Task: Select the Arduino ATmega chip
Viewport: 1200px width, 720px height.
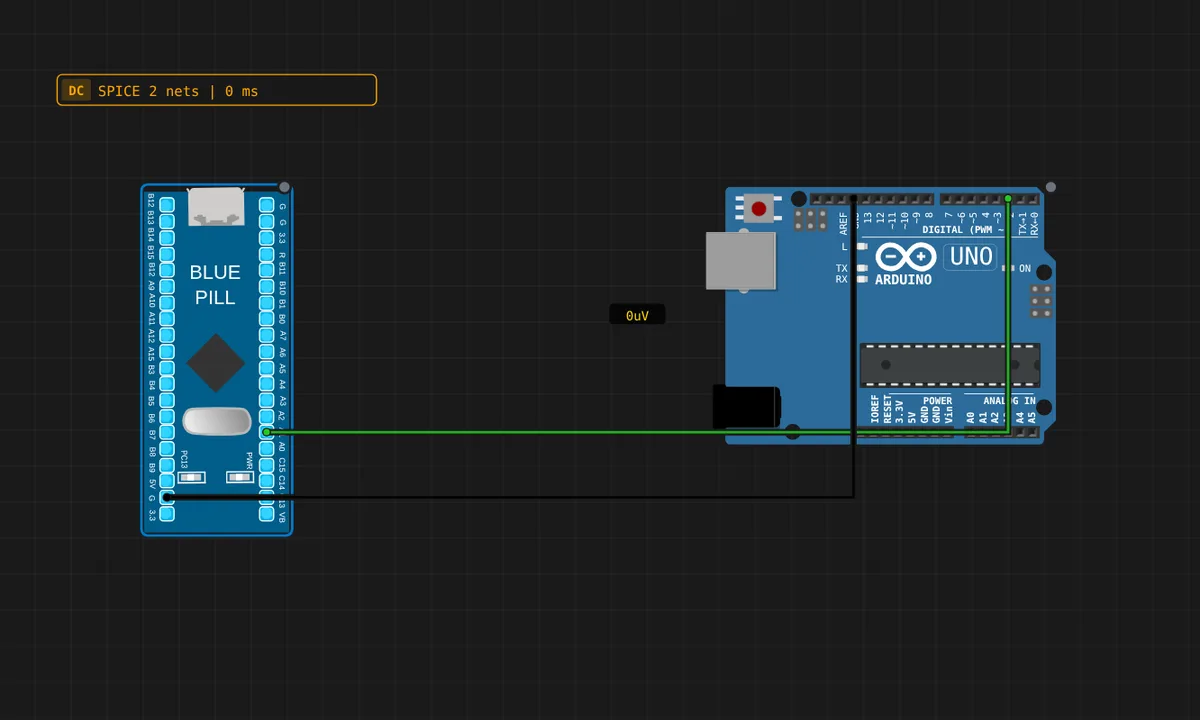Action: [x=950, y=365]
